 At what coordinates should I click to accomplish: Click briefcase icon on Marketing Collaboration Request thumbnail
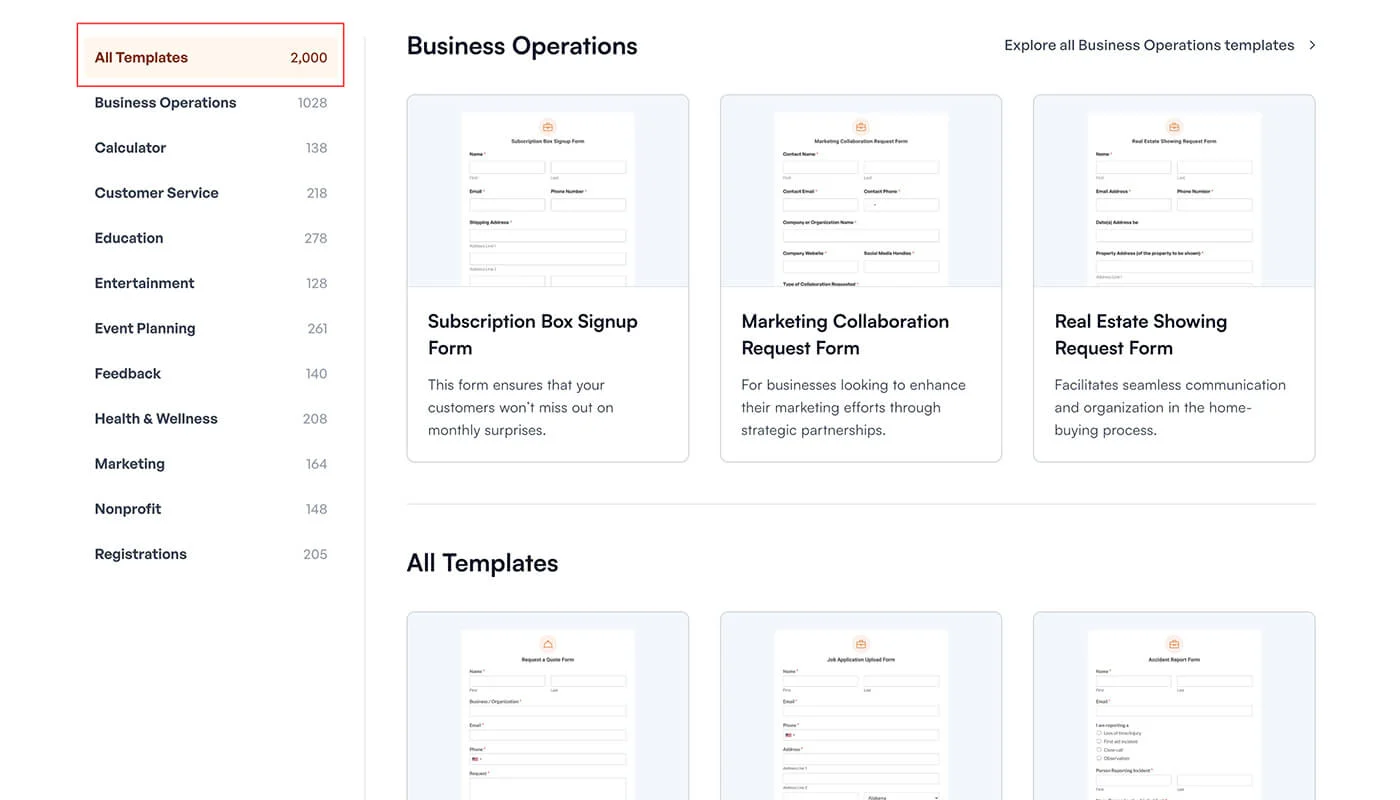click(x=860, y=127)
